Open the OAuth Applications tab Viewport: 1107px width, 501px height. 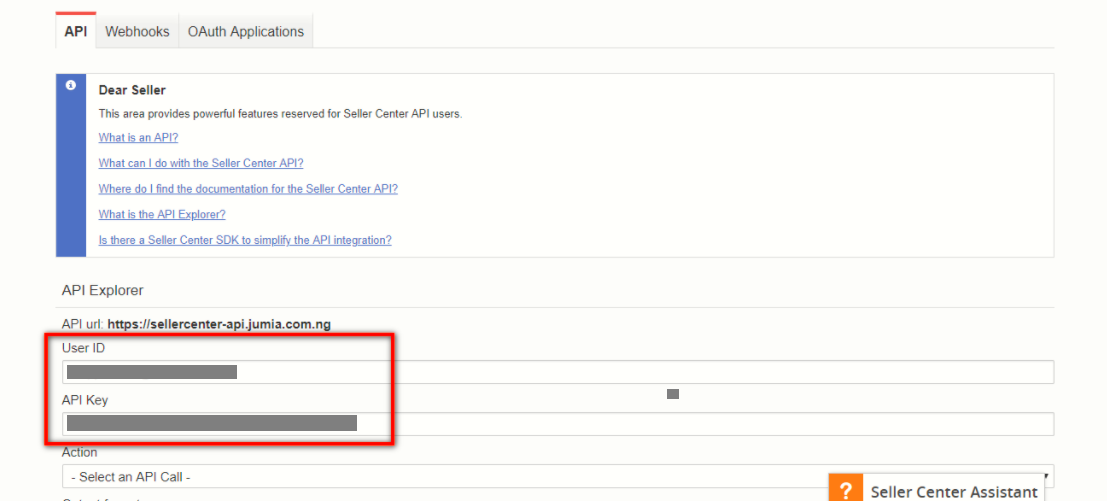click(246, 32)
